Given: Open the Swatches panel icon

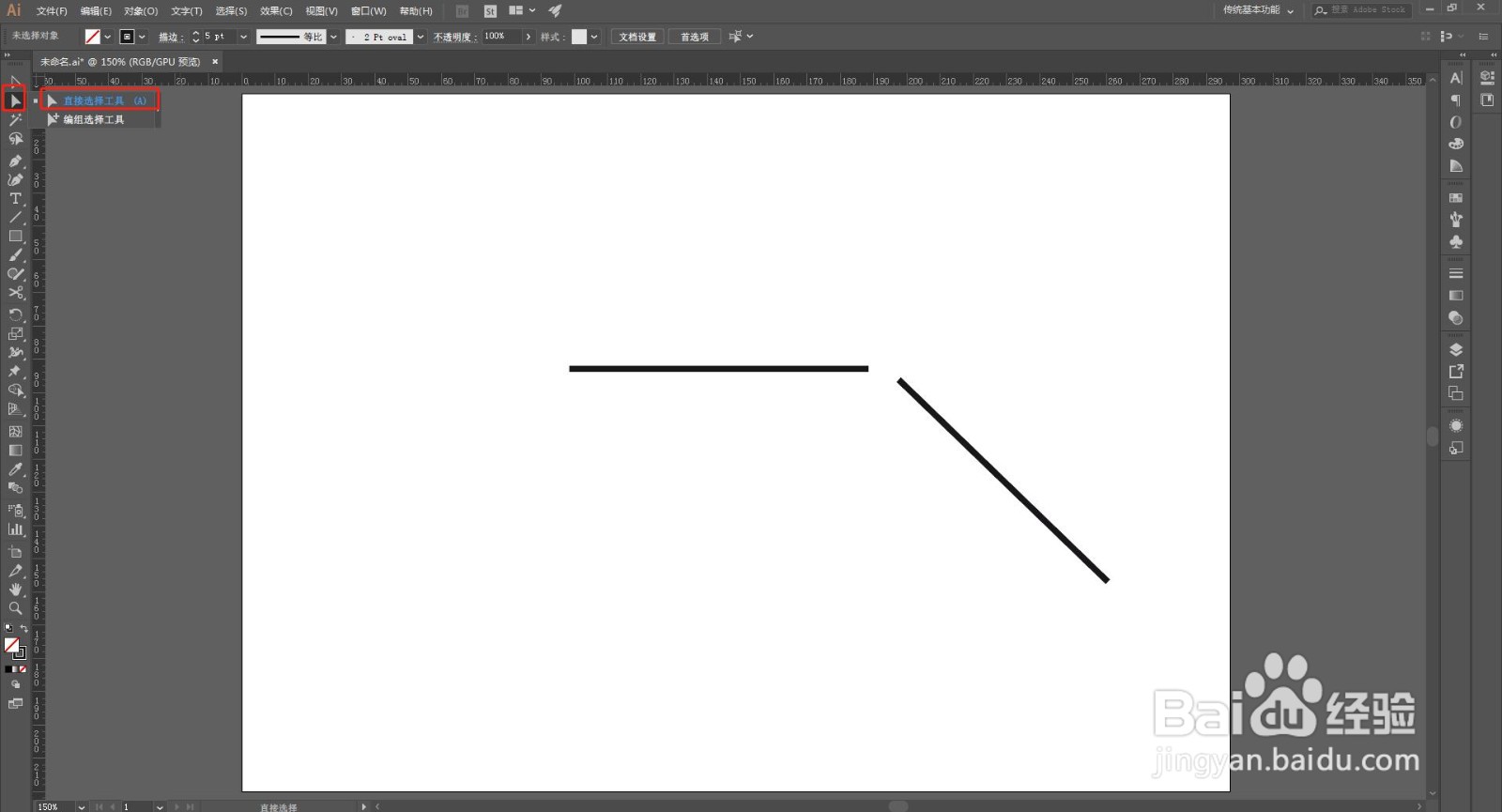Looking at the screenshot, I should click(x=1456, y=197).
